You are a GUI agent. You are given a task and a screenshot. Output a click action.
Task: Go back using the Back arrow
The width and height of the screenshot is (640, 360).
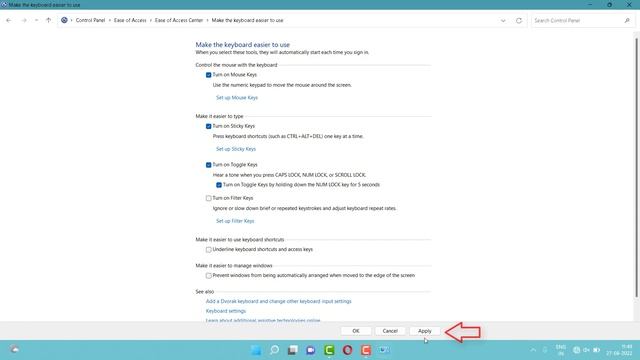[x=9, y=20]
